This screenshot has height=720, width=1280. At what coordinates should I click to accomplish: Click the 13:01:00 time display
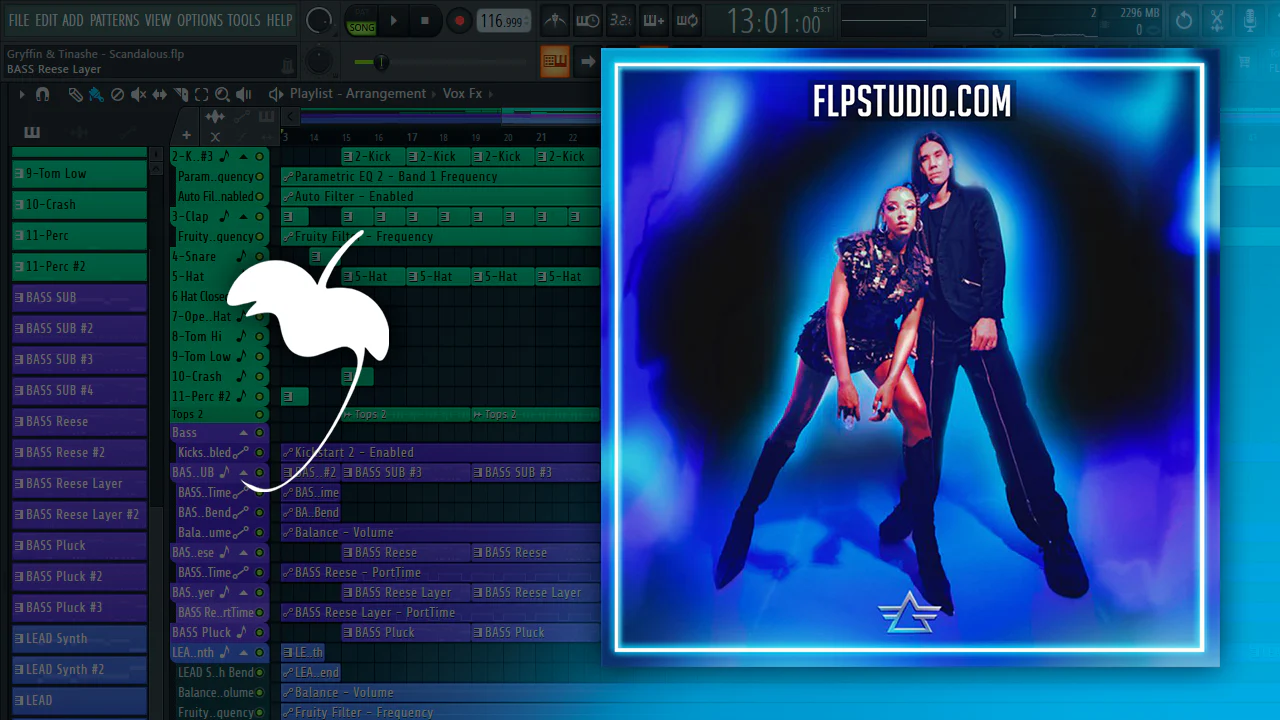pyautogui.click(x=774, y=21)
